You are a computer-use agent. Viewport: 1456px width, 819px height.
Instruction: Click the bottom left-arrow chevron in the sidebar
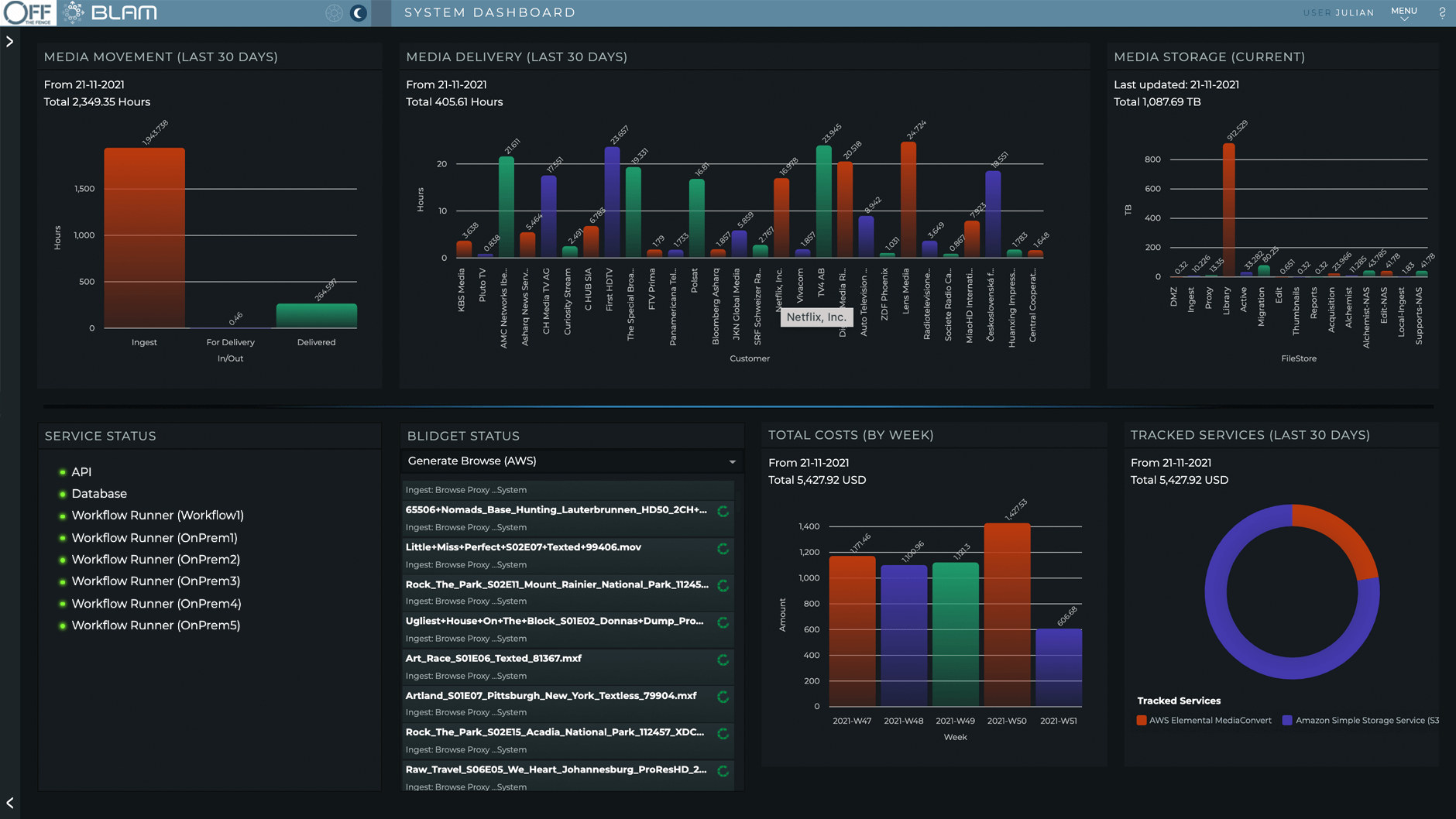10,803
